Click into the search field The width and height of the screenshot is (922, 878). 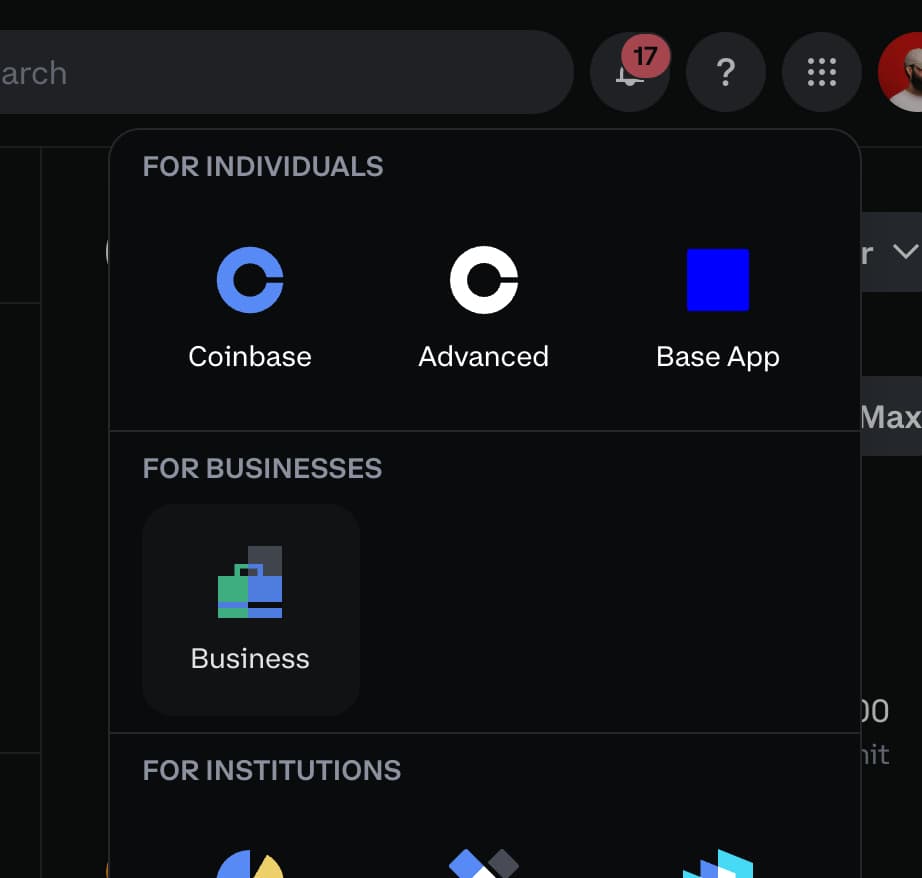point(280,72)
